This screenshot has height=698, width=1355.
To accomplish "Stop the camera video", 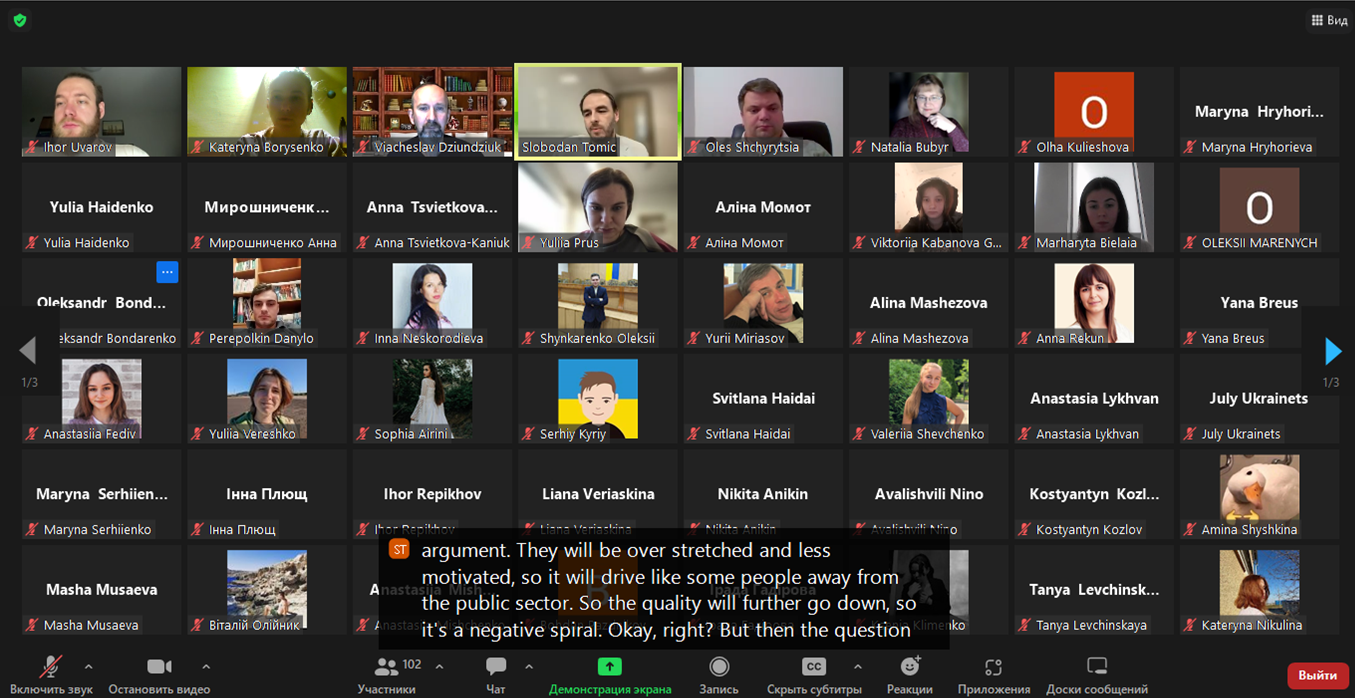I will point(159,667).
